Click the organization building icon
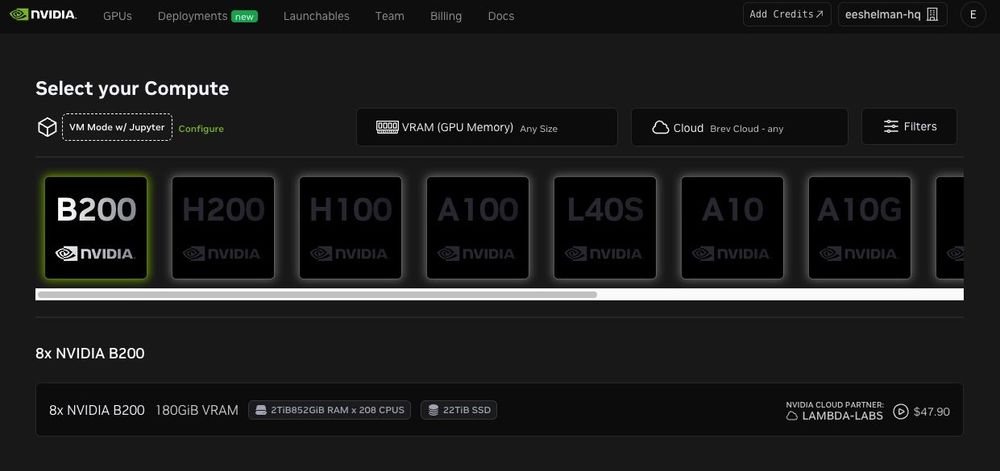The height and width of the screenshot is (471, 1000). point(932,15)
